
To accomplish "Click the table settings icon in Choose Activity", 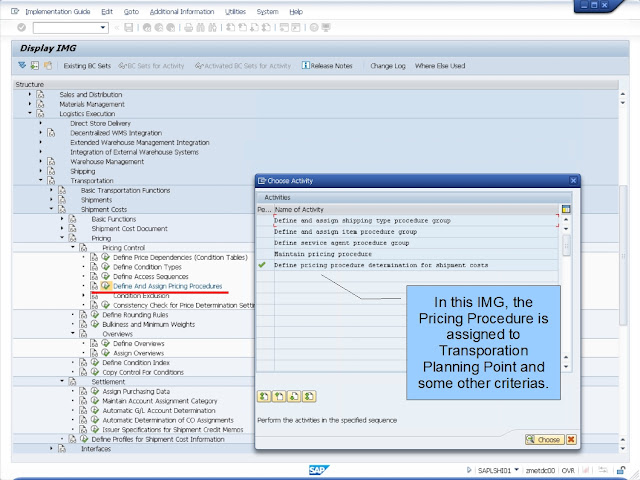I will pyautogui.click(x=566, y=209).
